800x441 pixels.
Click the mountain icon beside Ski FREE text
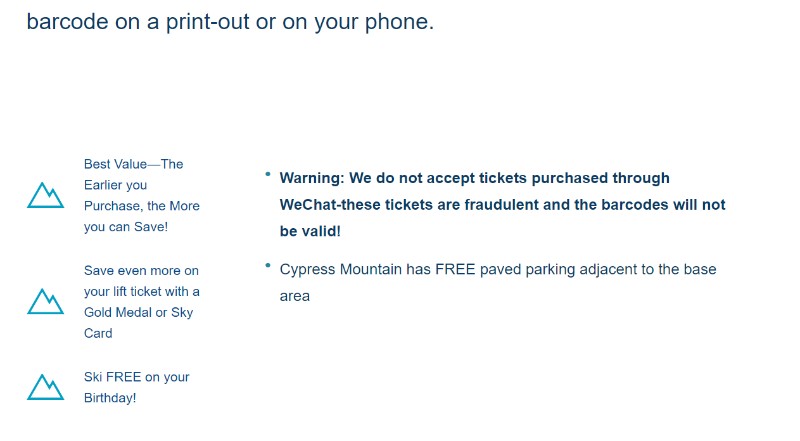[45, 387]
